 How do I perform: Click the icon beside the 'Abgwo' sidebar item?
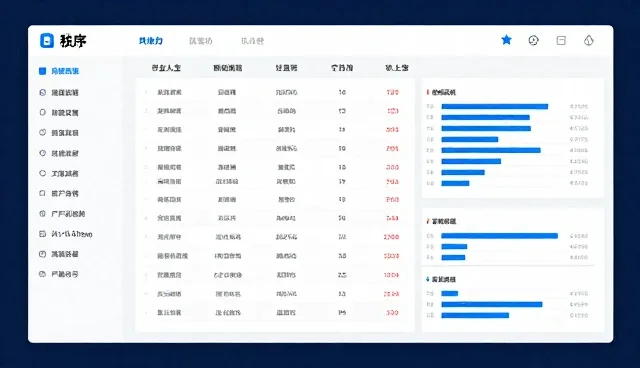coord(42,234)
